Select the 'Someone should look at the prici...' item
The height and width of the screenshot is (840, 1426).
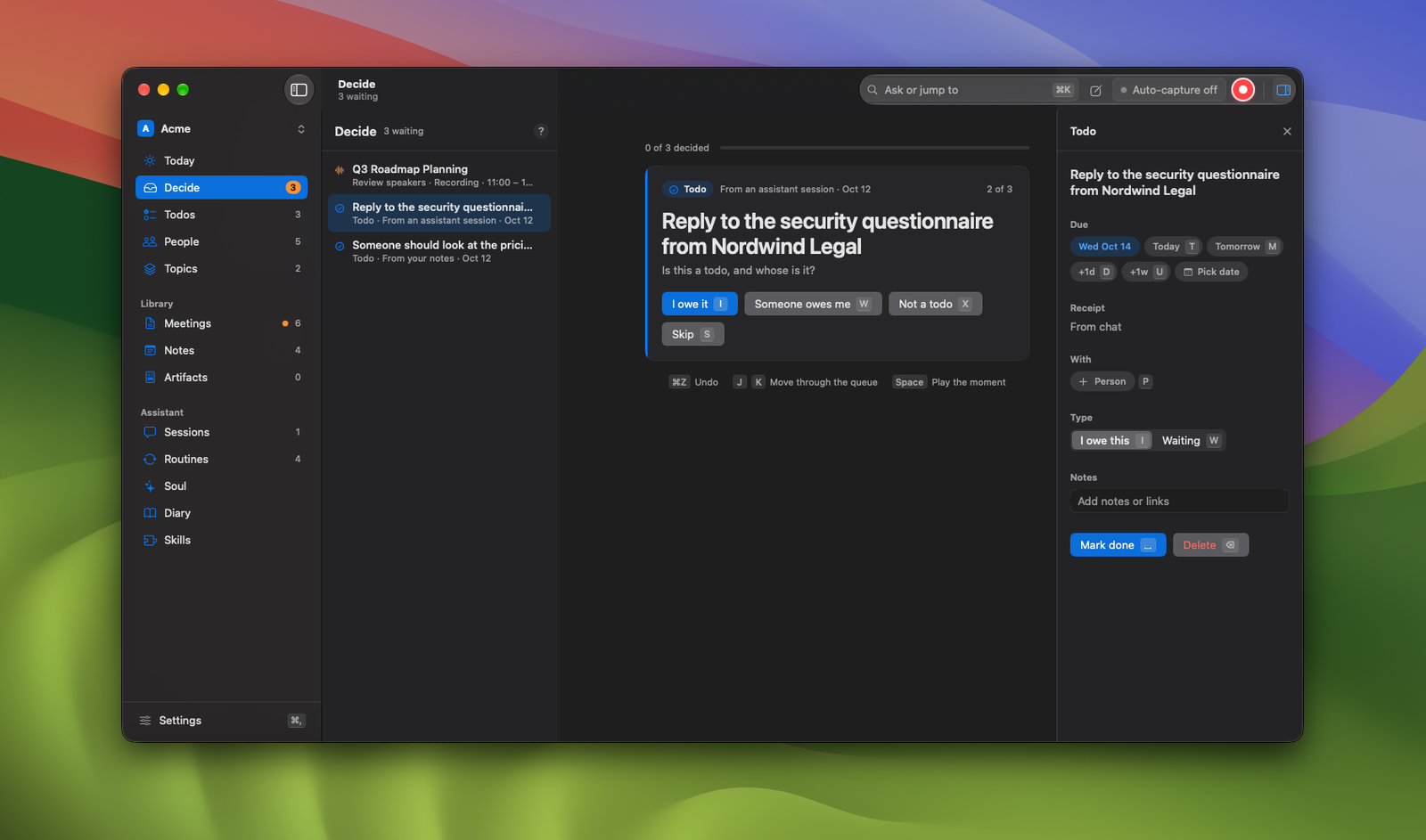[439, 251]
